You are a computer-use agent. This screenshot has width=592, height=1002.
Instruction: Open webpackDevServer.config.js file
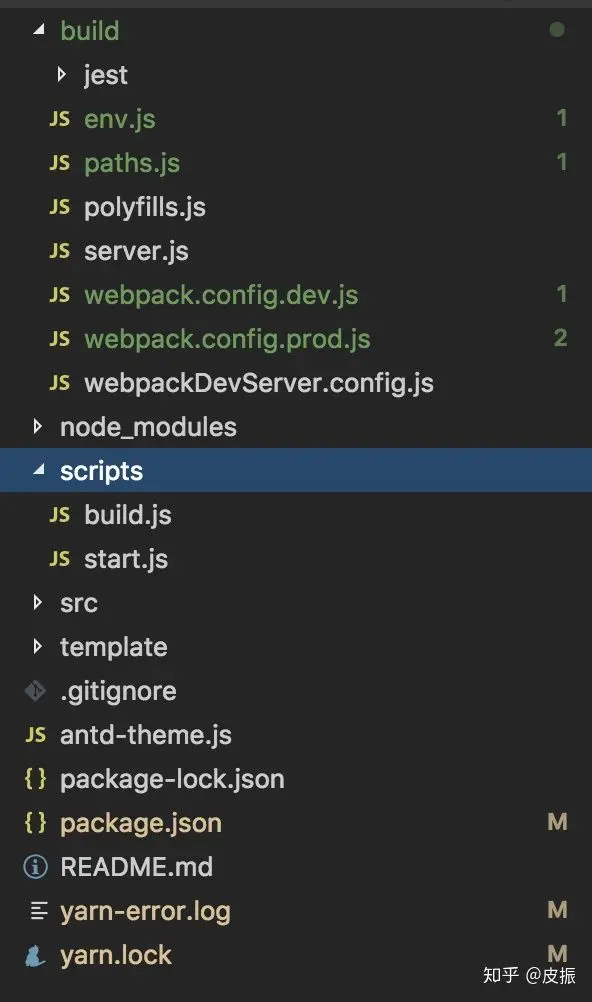click(259, 383)
